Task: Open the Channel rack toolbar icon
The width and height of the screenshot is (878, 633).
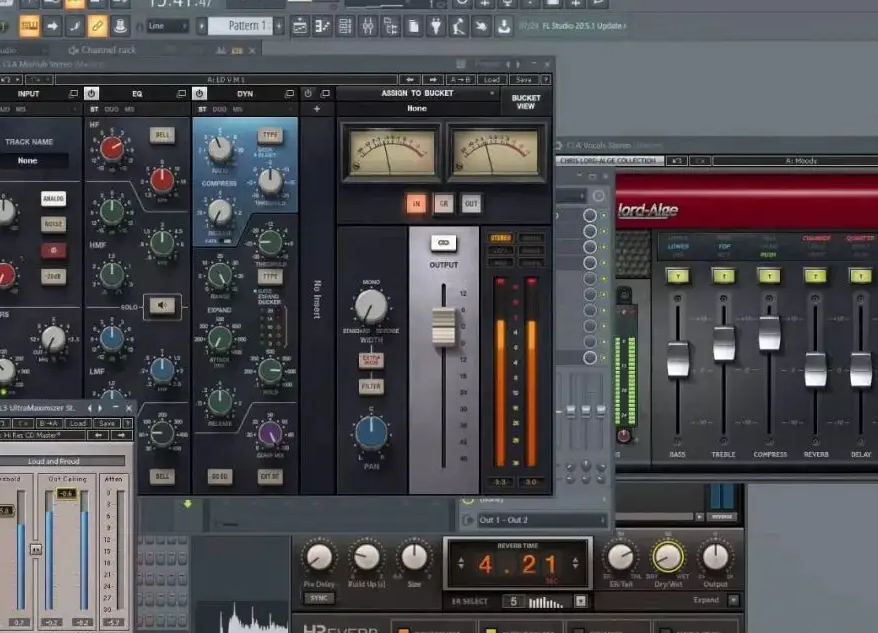Action: tap(345, 26)
